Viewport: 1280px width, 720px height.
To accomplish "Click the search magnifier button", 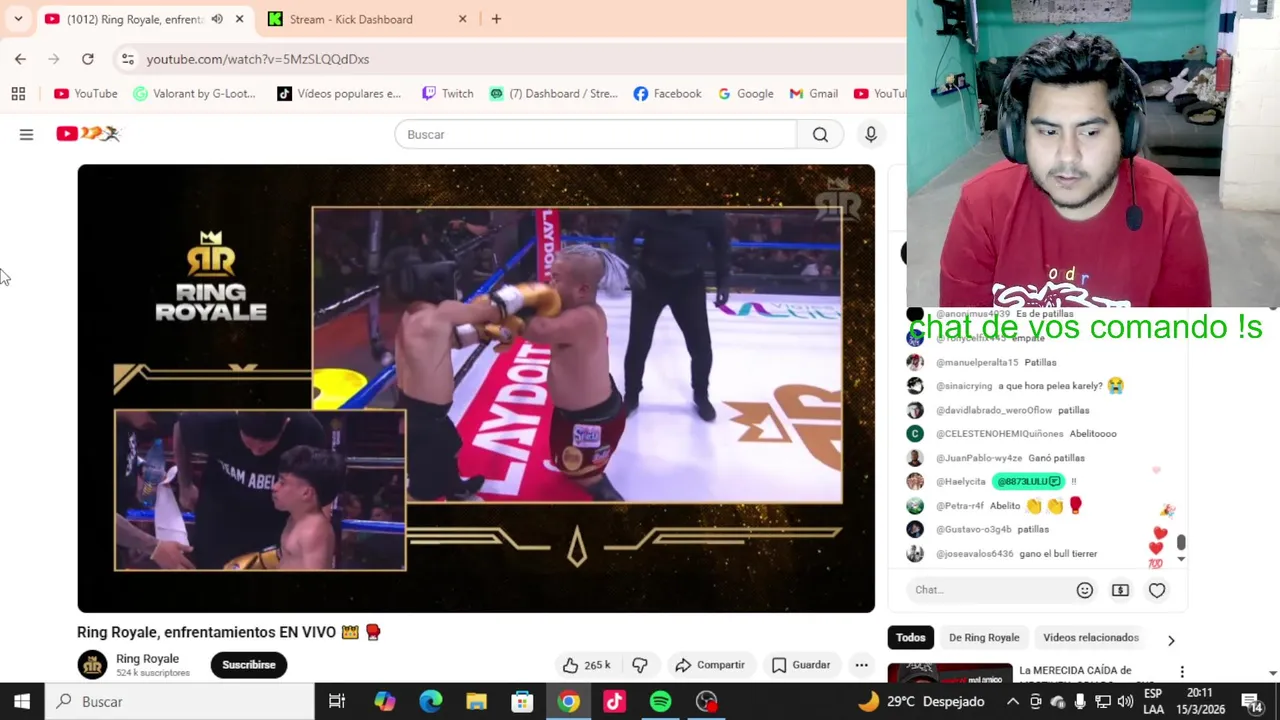I will [820, 134].
